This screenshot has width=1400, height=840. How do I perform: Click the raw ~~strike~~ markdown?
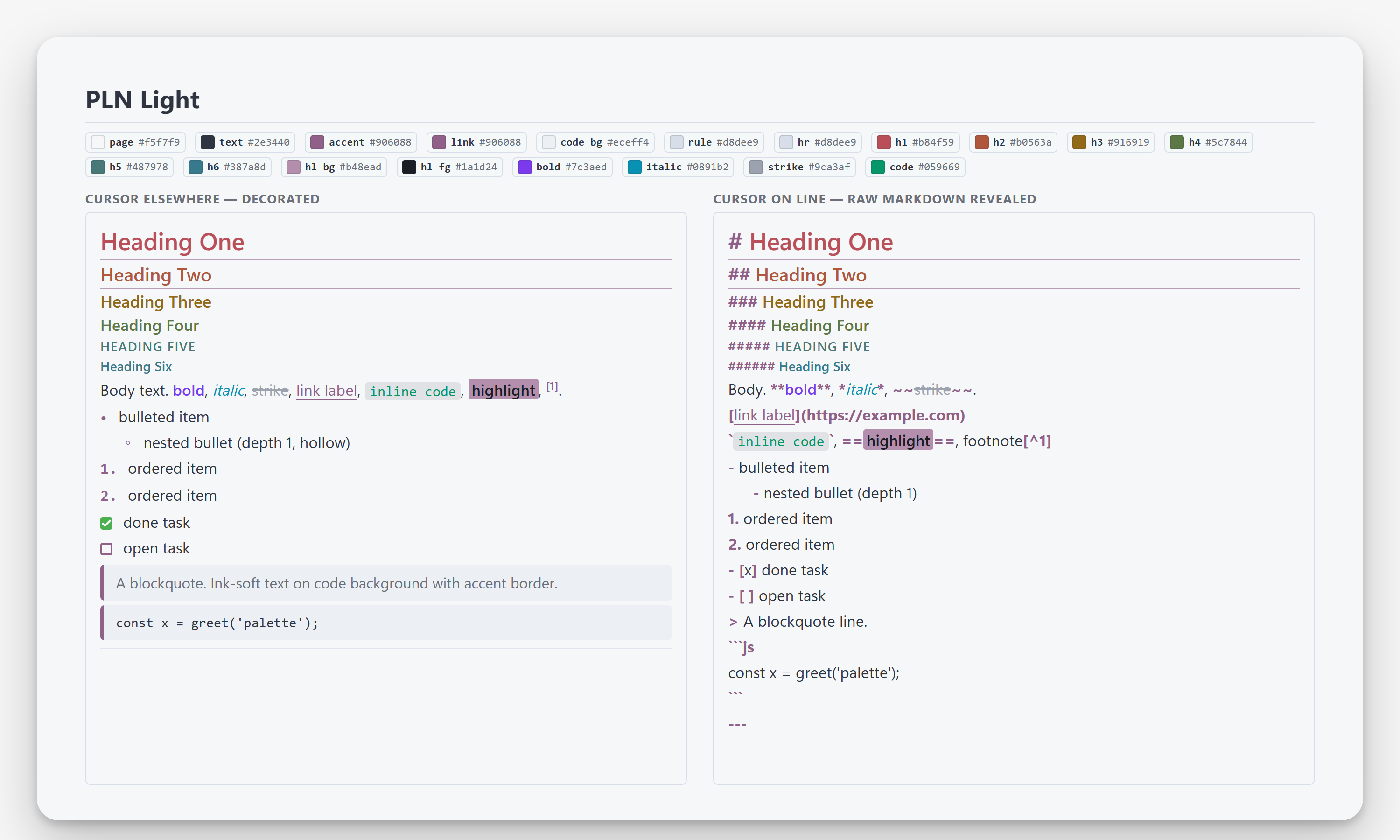pyautogui.click(x=932, y=390)
